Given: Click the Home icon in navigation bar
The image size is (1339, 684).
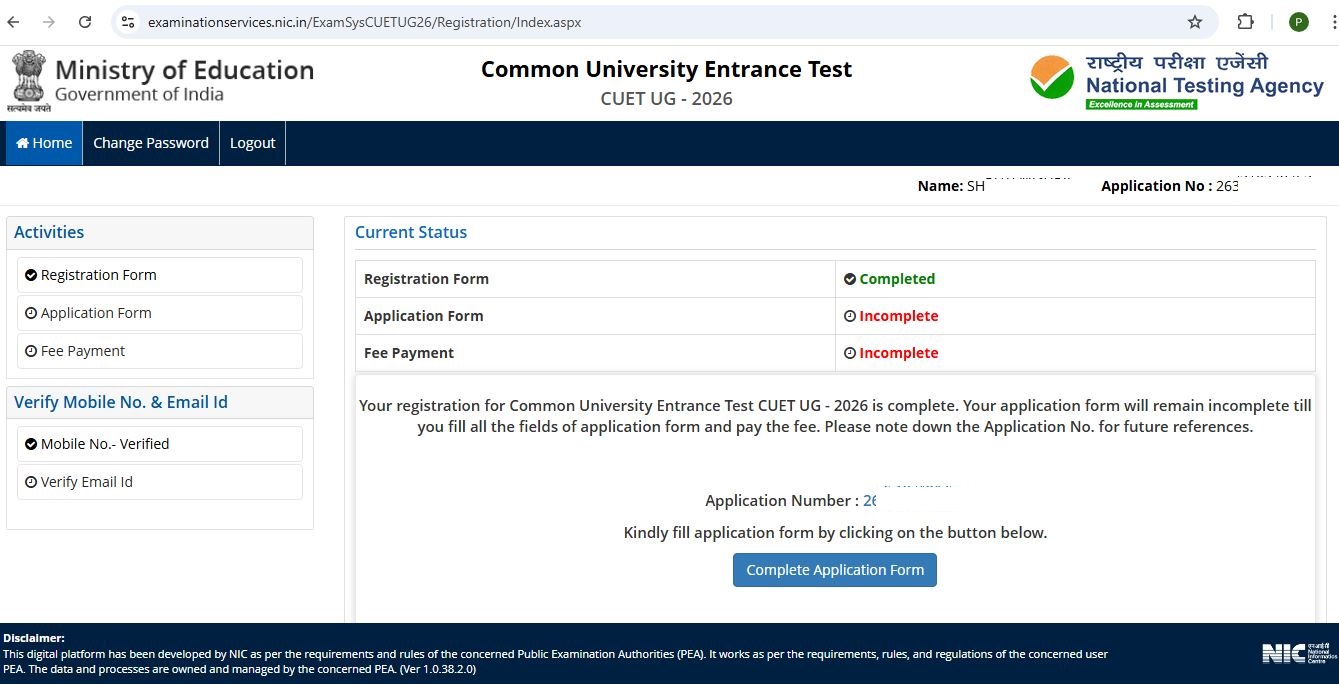Looking at the screenshot, I should click(25, 142).
